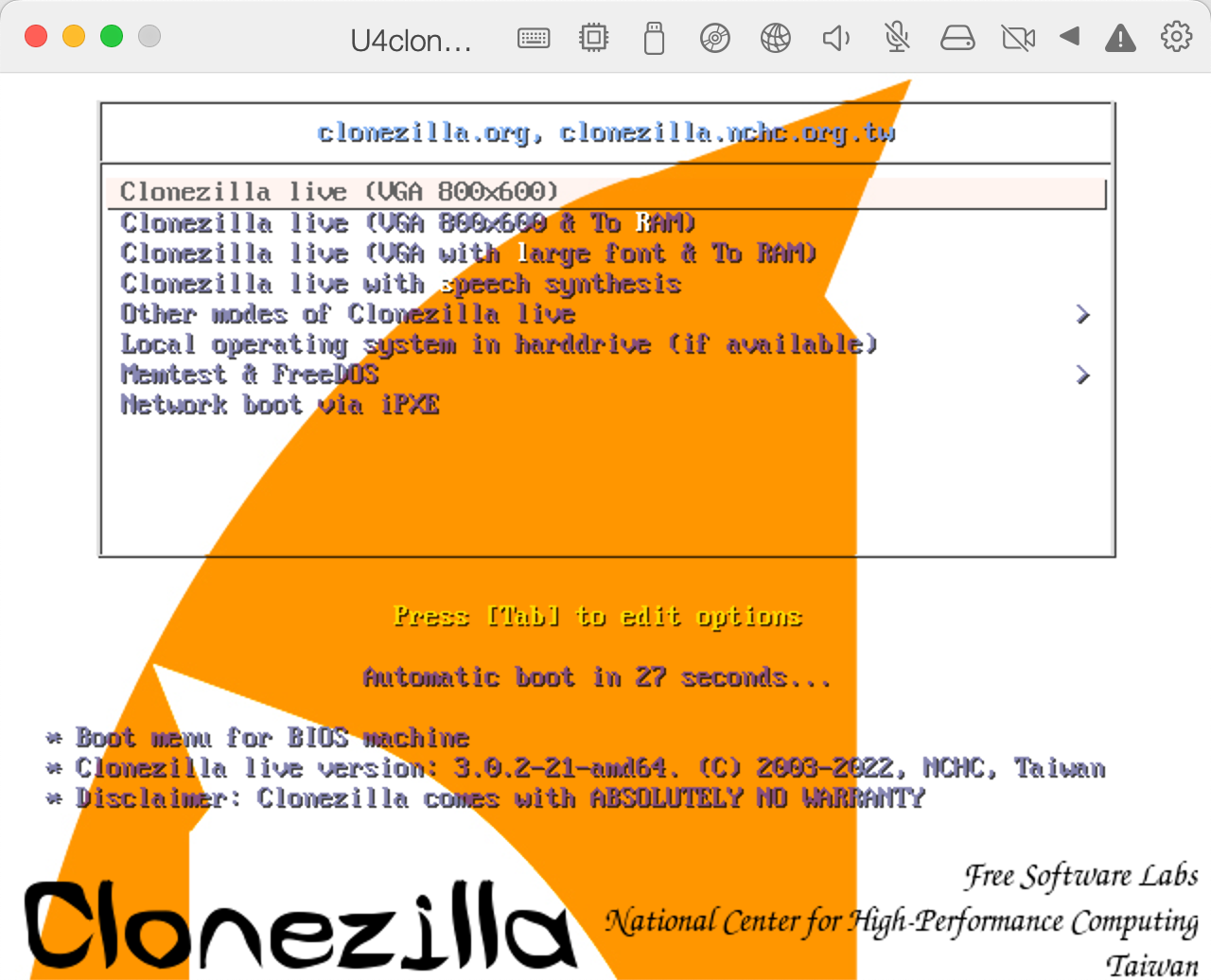Click the Free Software Labs text
Viewport: 1211px width, 980px height.
point(1081,876)
